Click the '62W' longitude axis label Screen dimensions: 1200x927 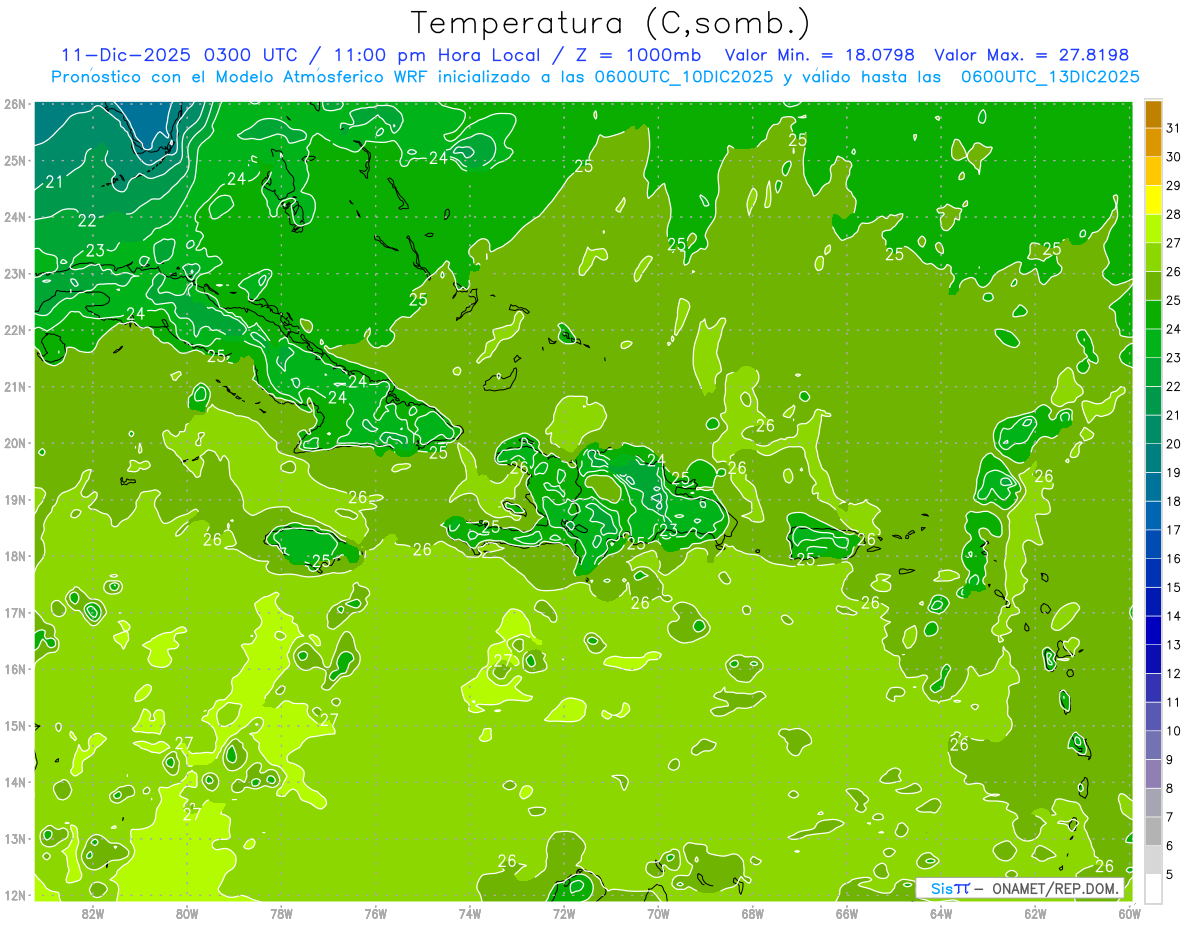point(1035,914)
